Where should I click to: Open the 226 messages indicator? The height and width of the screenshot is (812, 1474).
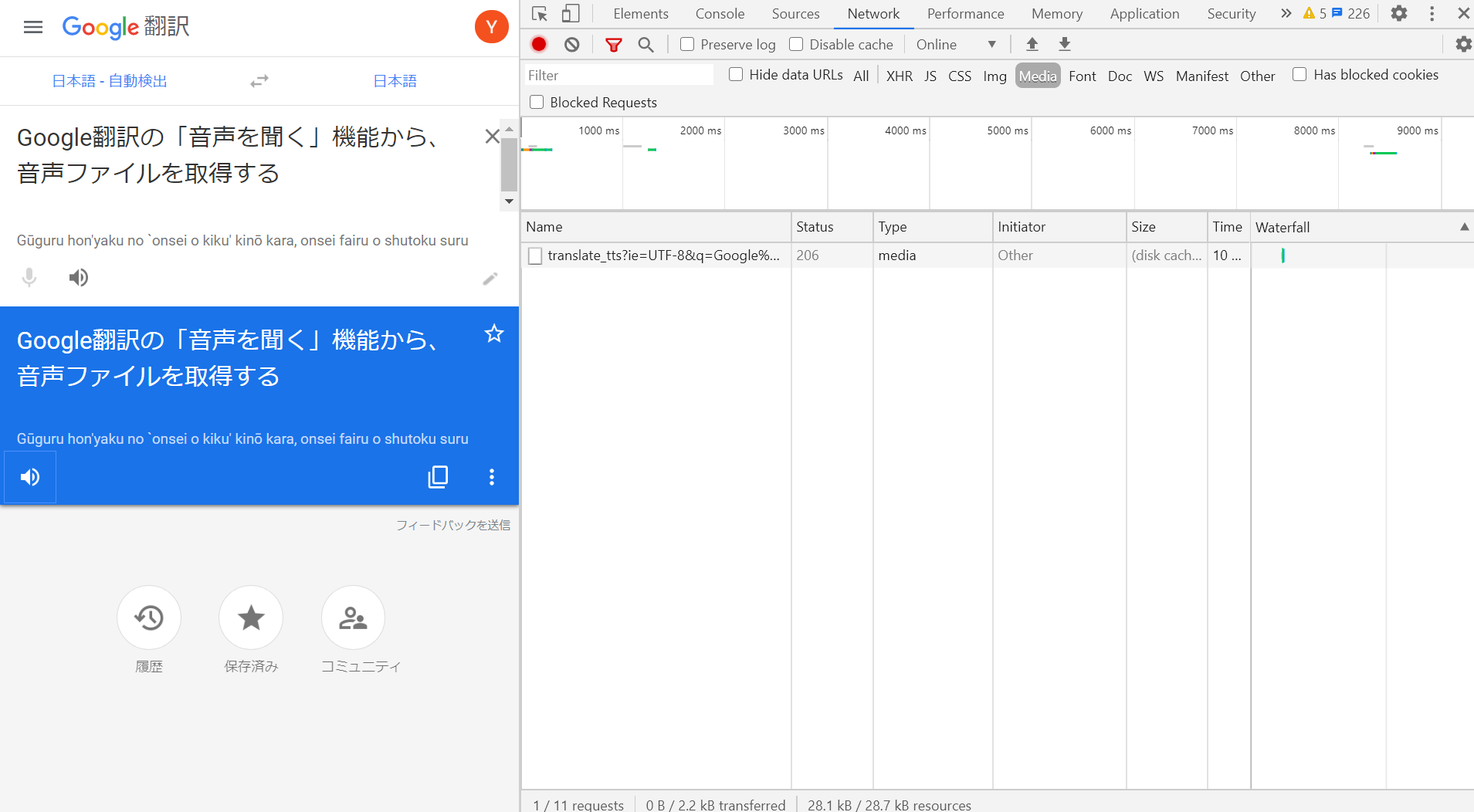(1351, 14)
